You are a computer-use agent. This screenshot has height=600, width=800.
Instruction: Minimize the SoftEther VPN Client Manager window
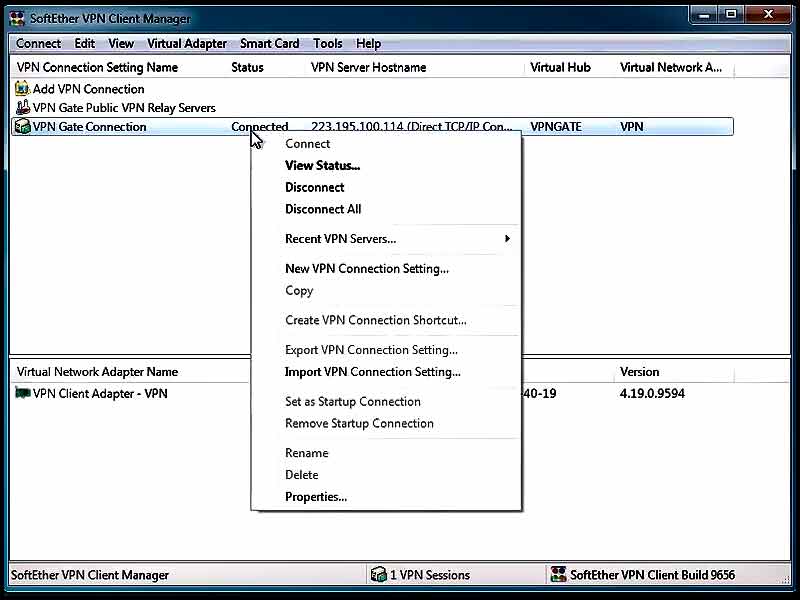point(705,15)
